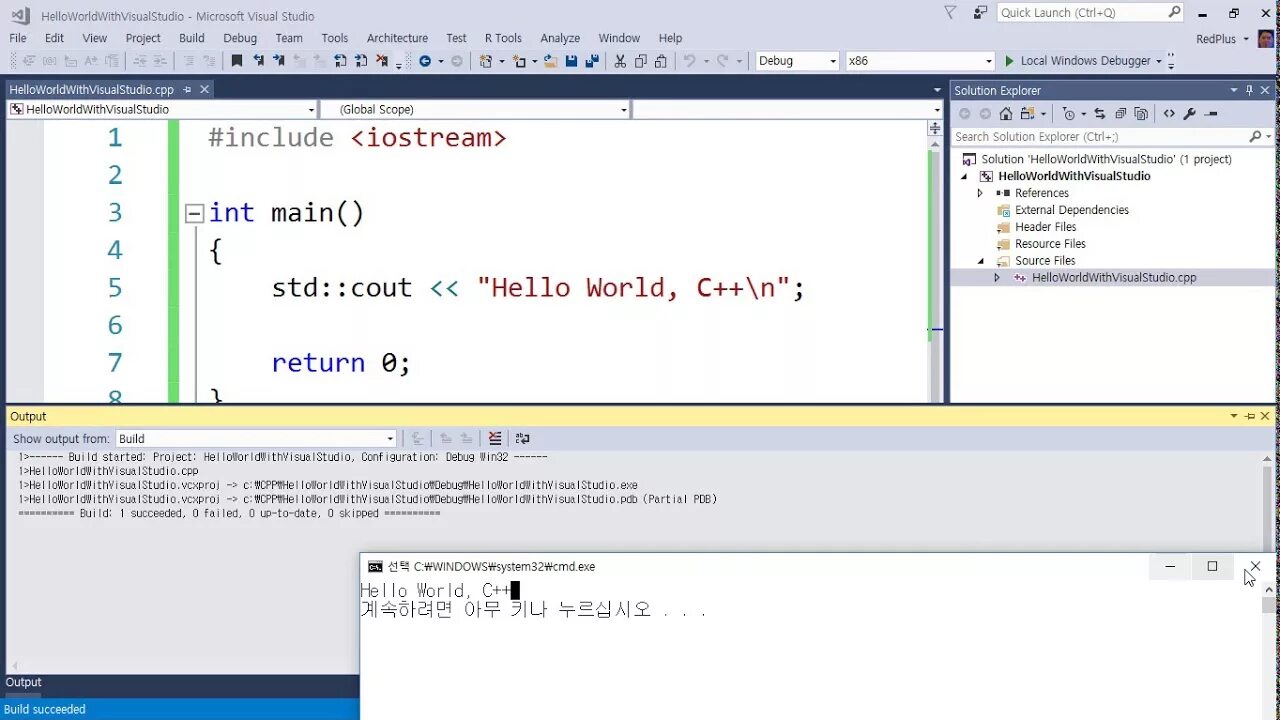Click the Build succeeded status bar text
The image size is (1280, 720).
[45, 709]
